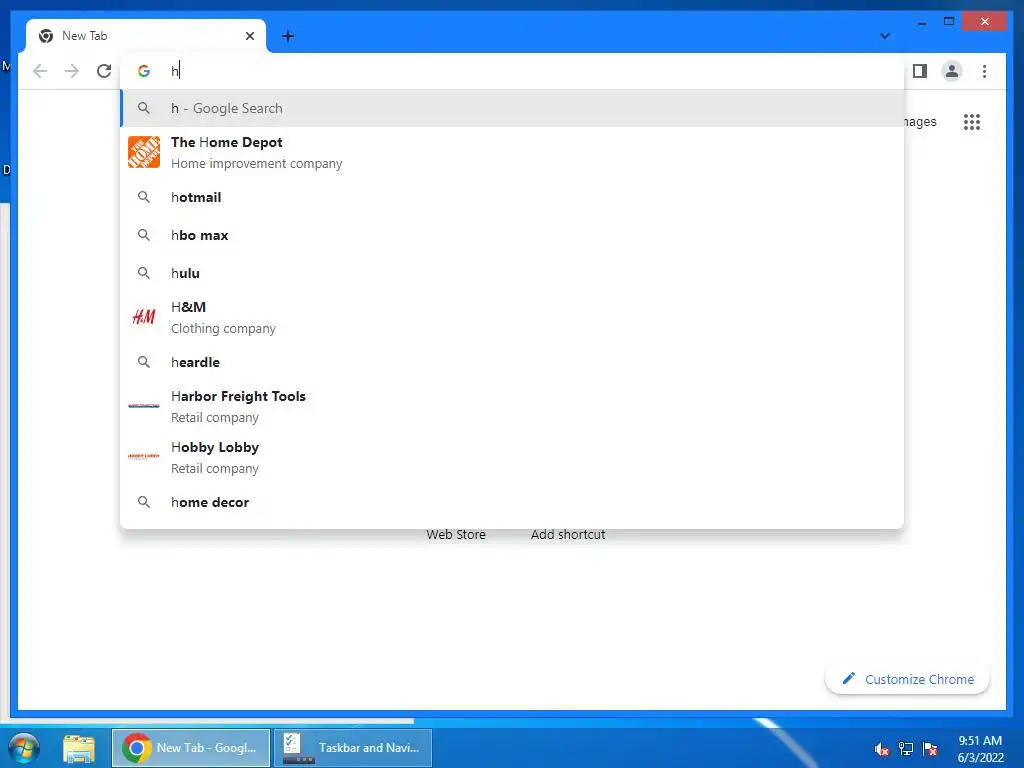The height and width of the screenshot is (768, 1024).
Task: Open the Web Store shortcut
Action: tap(456, 534)
